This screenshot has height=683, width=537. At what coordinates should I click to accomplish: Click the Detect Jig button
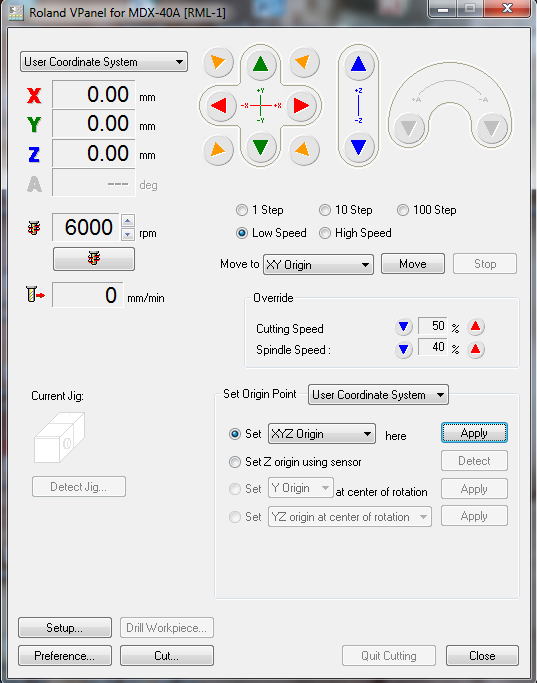(x=79, y=487)
